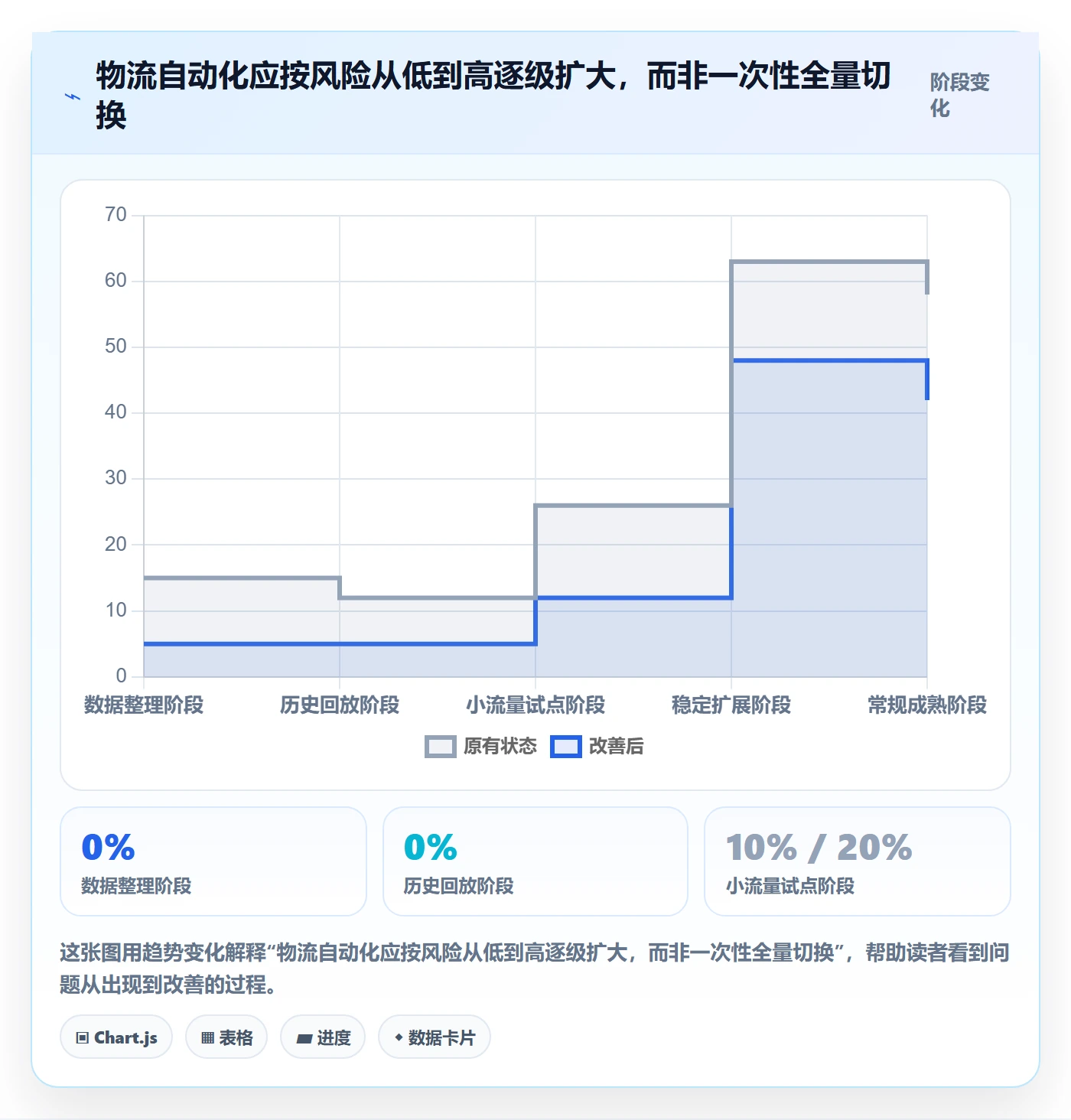Image resolution: width=1071 pixels, height=1120 pixels.
Task: Open the 历史回放阶段 0% data card
Action: coord(535,861)
